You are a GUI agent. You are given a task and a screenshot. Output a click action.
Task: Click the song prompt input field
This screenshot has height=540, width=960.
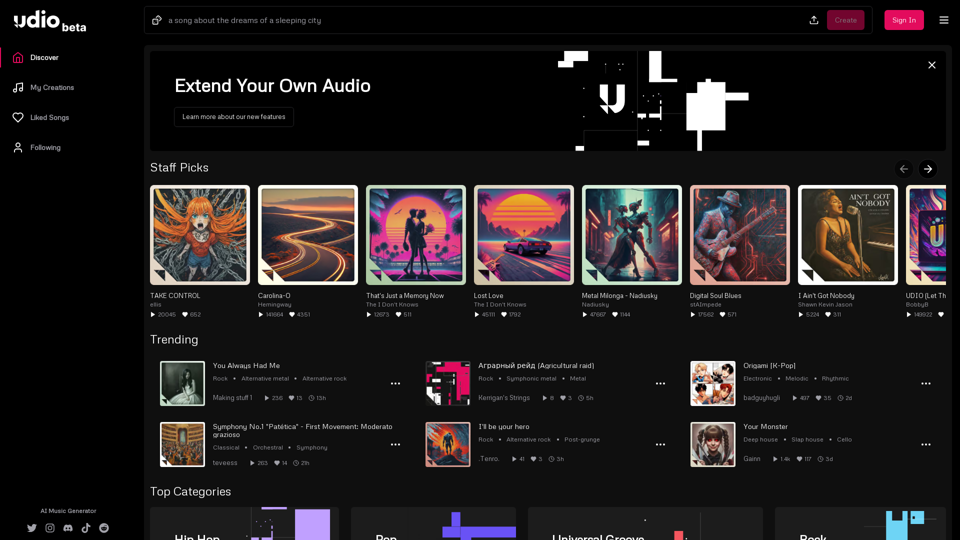(484, 20)
